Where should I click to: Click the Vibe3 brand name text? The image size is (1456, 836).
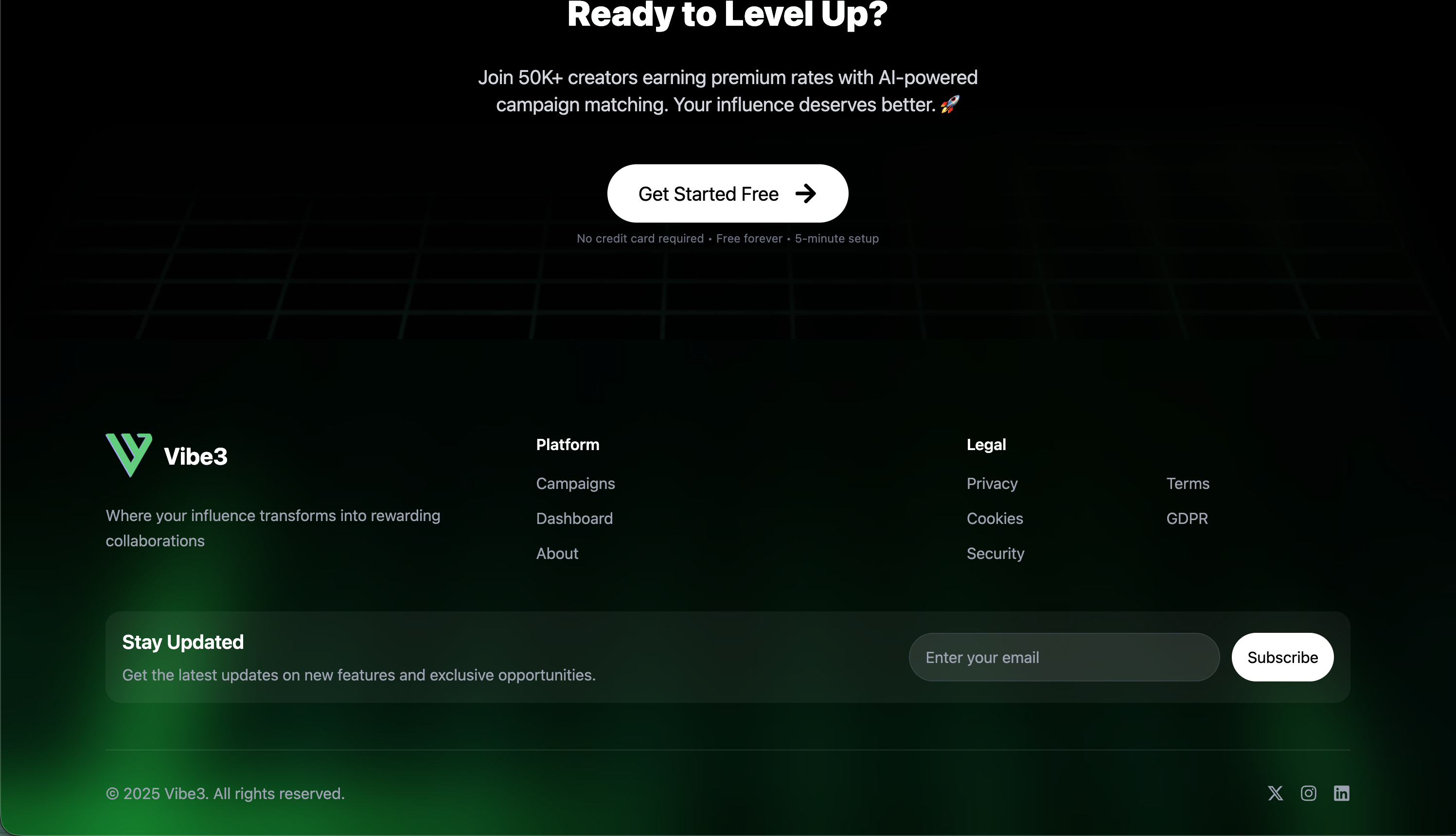[195, 456]
